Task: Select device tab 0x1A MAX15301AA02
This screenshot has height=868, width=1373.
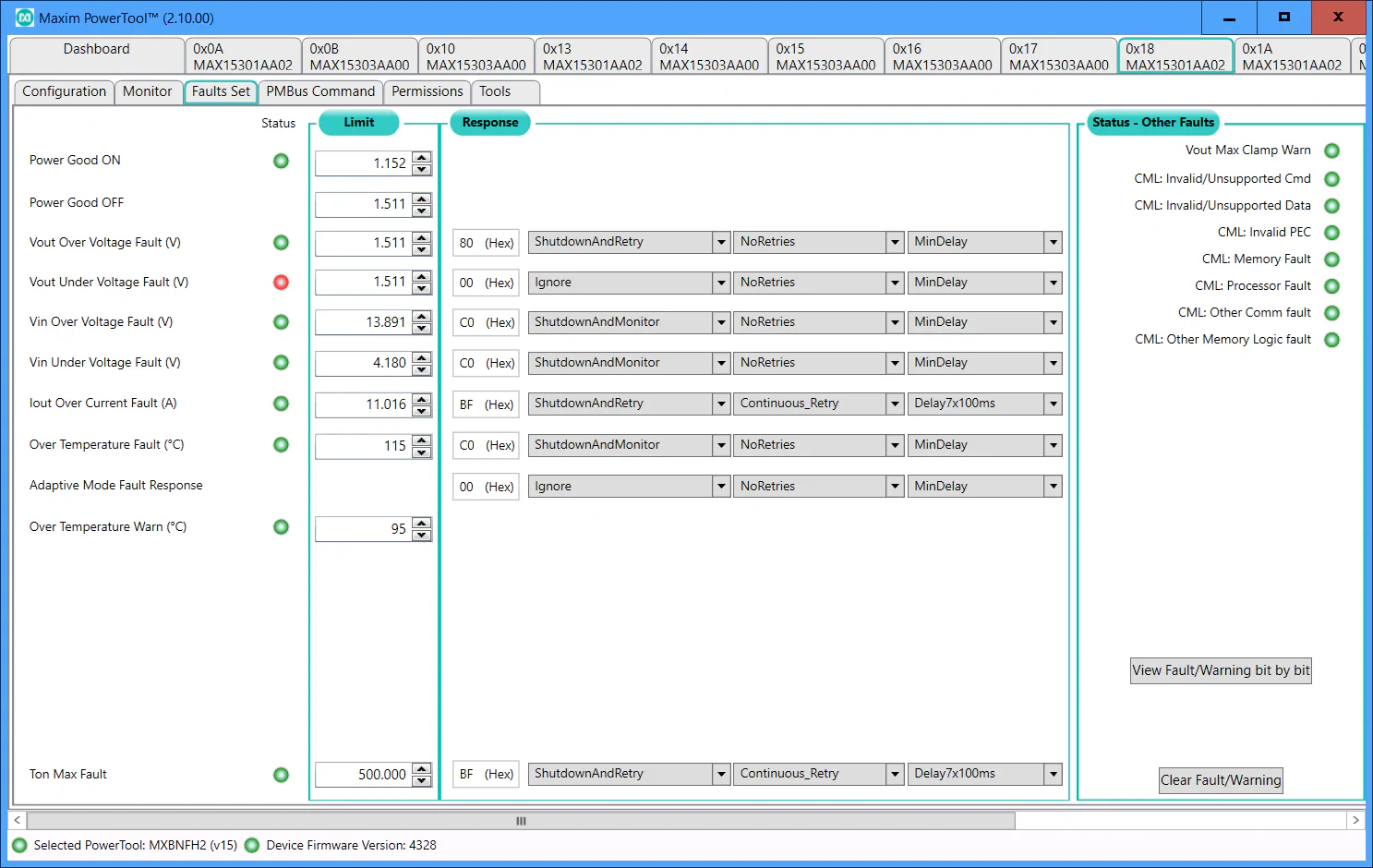Action: click(x=1292, y=56)
